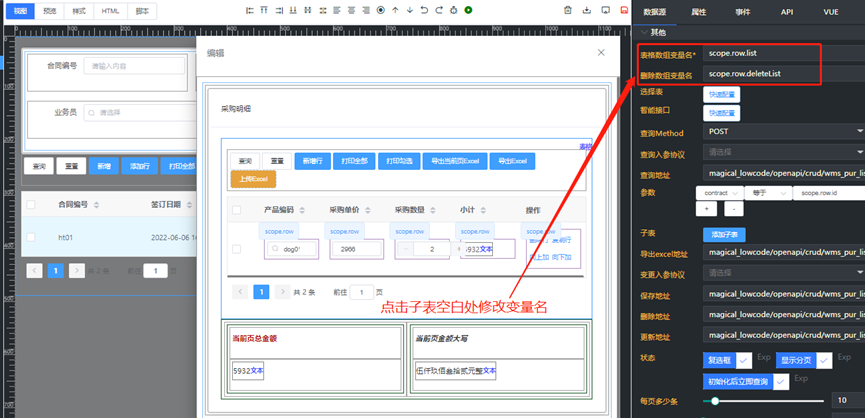Screen dimensions: 865x418
Task: Click the 删除数组变量名 input field
Action: (784, 74)
